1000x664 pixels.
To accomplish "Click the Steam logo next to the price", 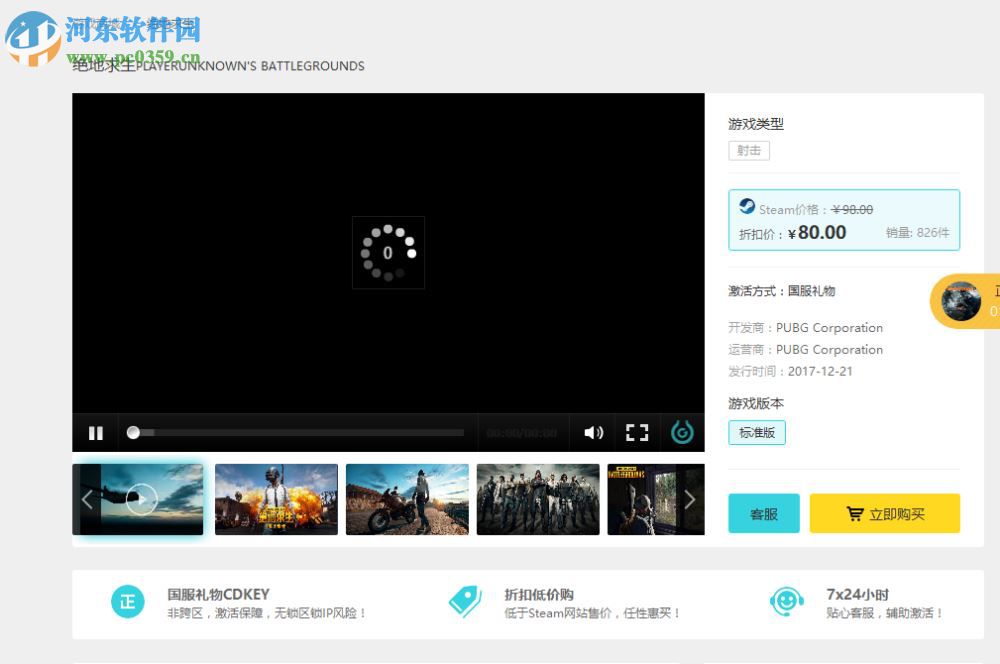I will pyautogui.click(x=745, y=208).
